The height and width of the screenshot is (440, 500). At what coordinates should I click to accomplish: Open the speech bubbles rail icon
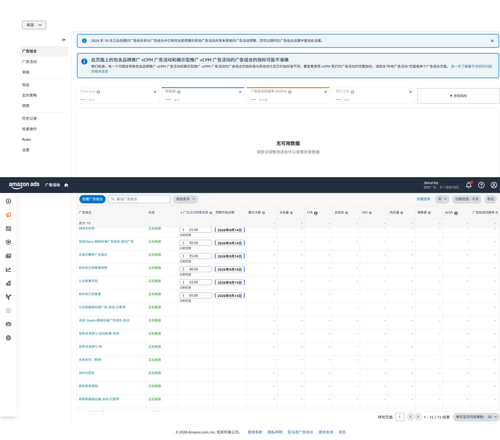coord(8,256)
